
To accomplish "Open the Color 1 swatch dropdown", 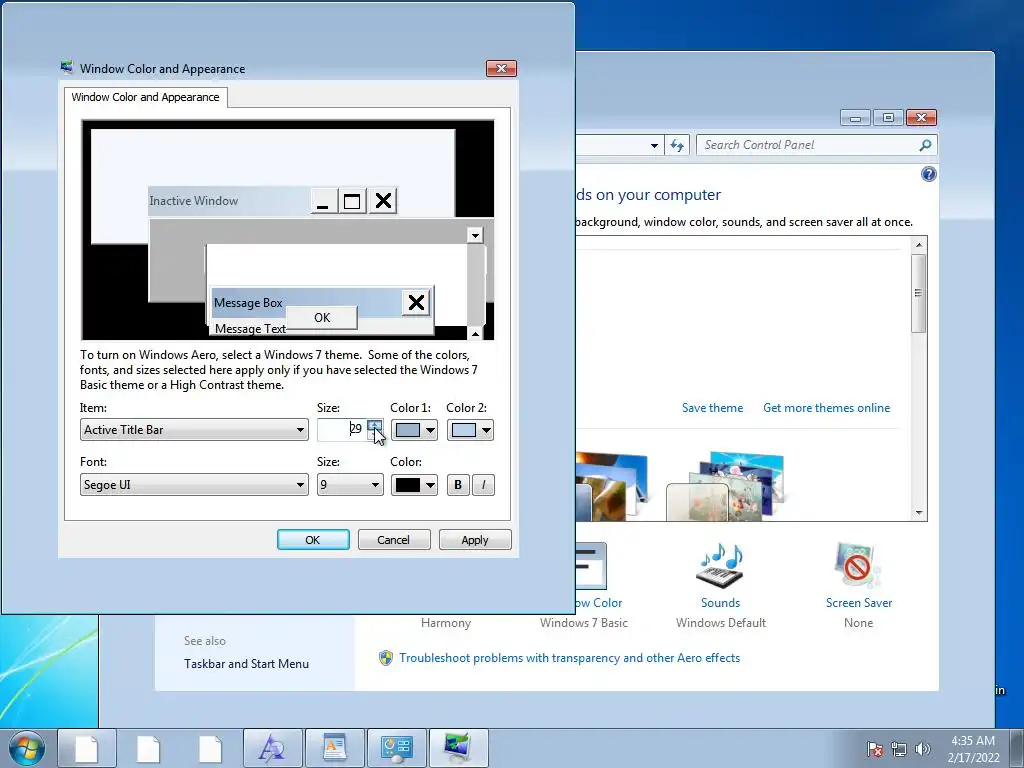I will click(x=414, y=430).
